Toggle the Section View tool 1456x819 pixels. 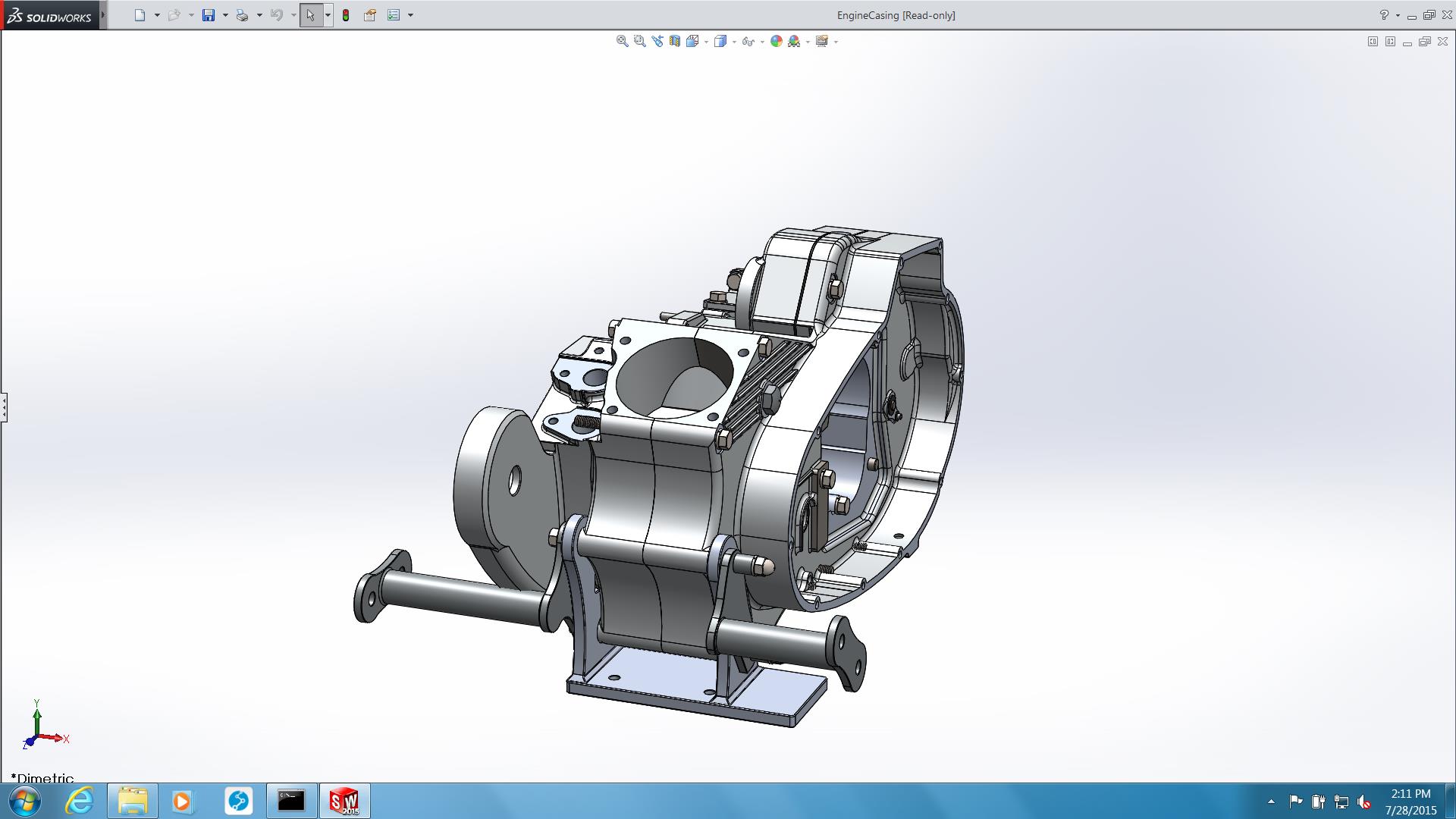[x=674, y=42]
